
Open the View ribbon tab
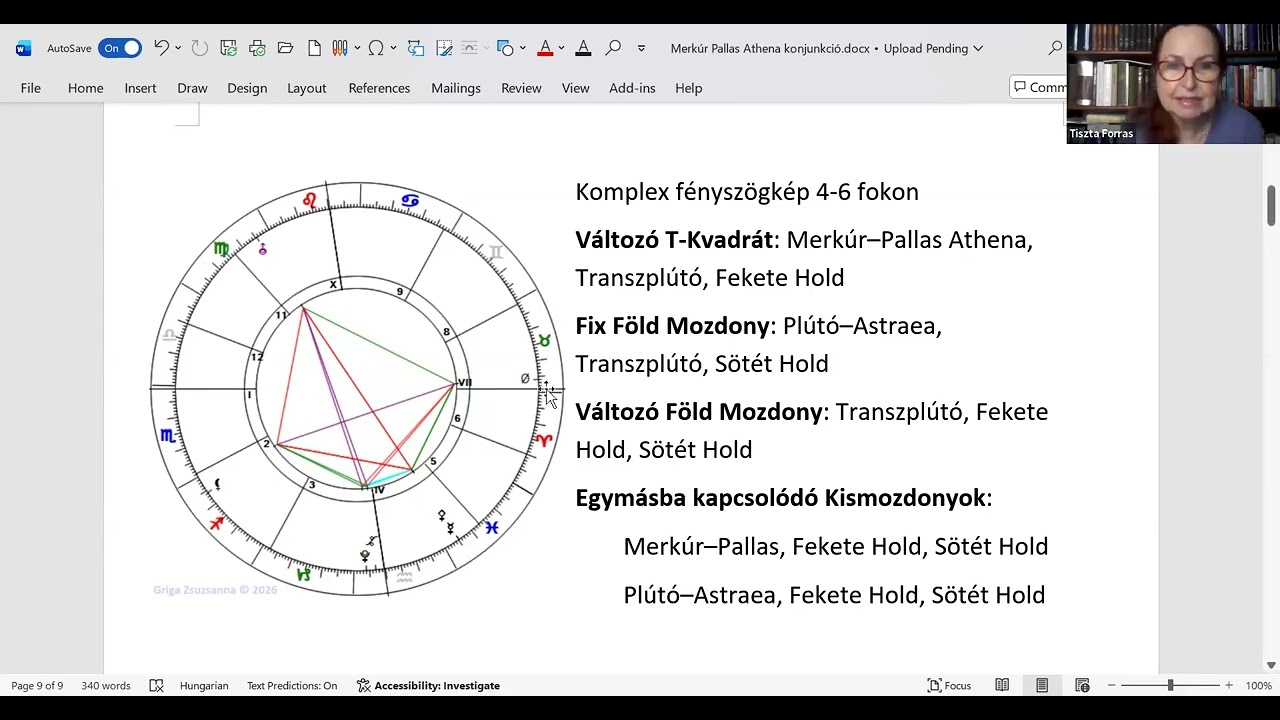click(575, 88)
